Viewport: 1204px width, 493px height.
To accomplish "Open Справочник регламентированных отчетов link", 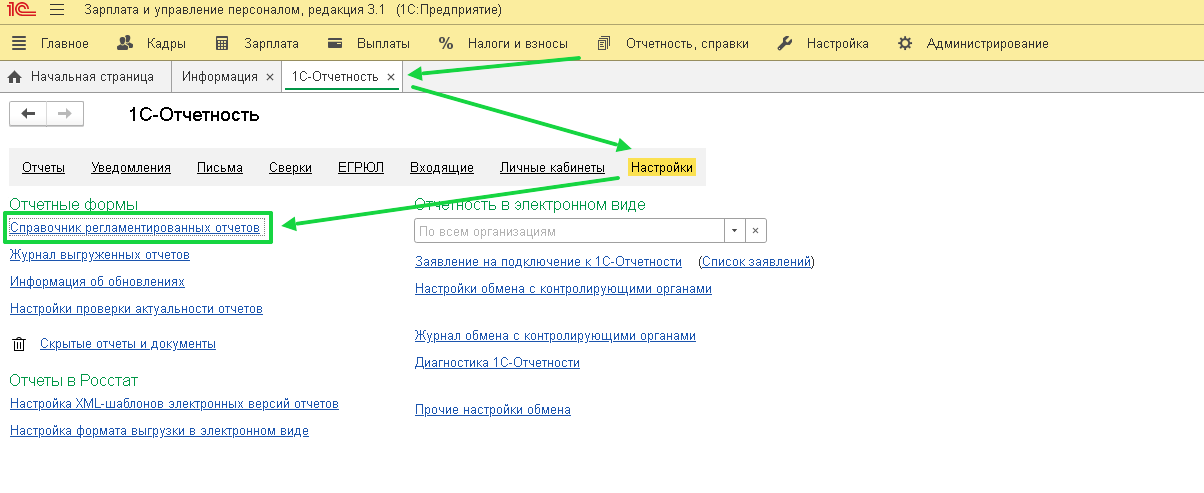I will click(135, 228).
